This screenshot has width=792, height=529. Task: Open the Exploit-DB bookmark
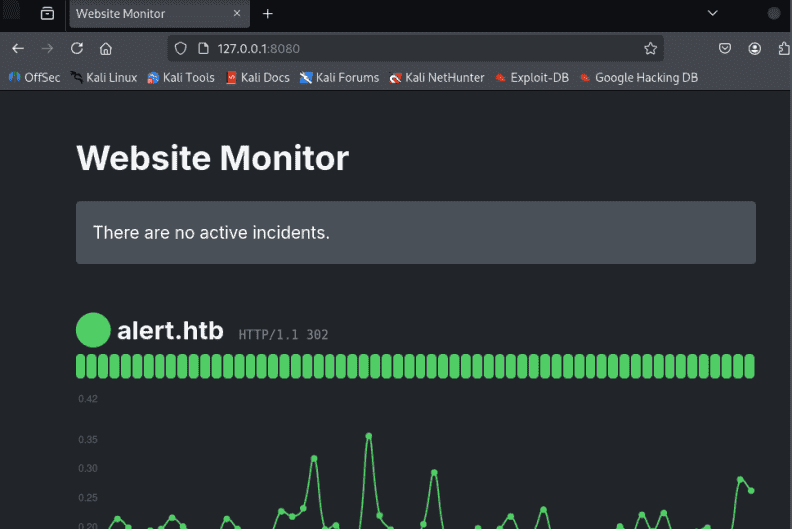(532, 77)
